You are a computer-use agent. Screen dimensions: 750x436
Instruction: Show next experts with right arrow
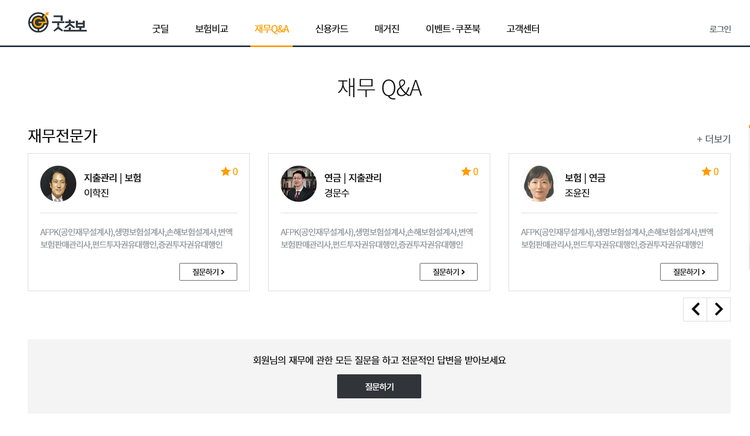[718, 309]
